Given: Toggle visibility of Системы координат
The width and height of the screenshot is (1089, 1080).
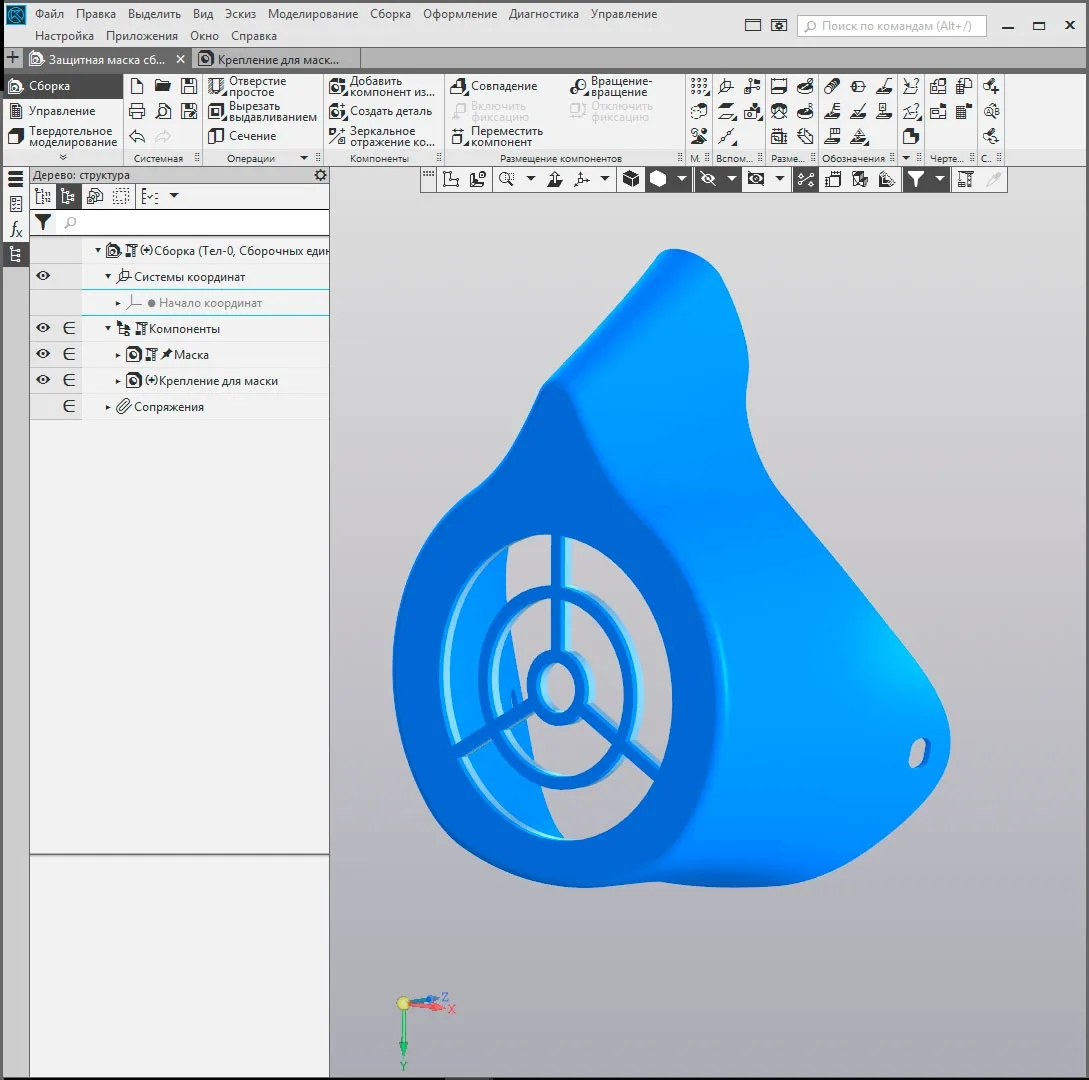Looking at the screenshot, I should [43, 277].
